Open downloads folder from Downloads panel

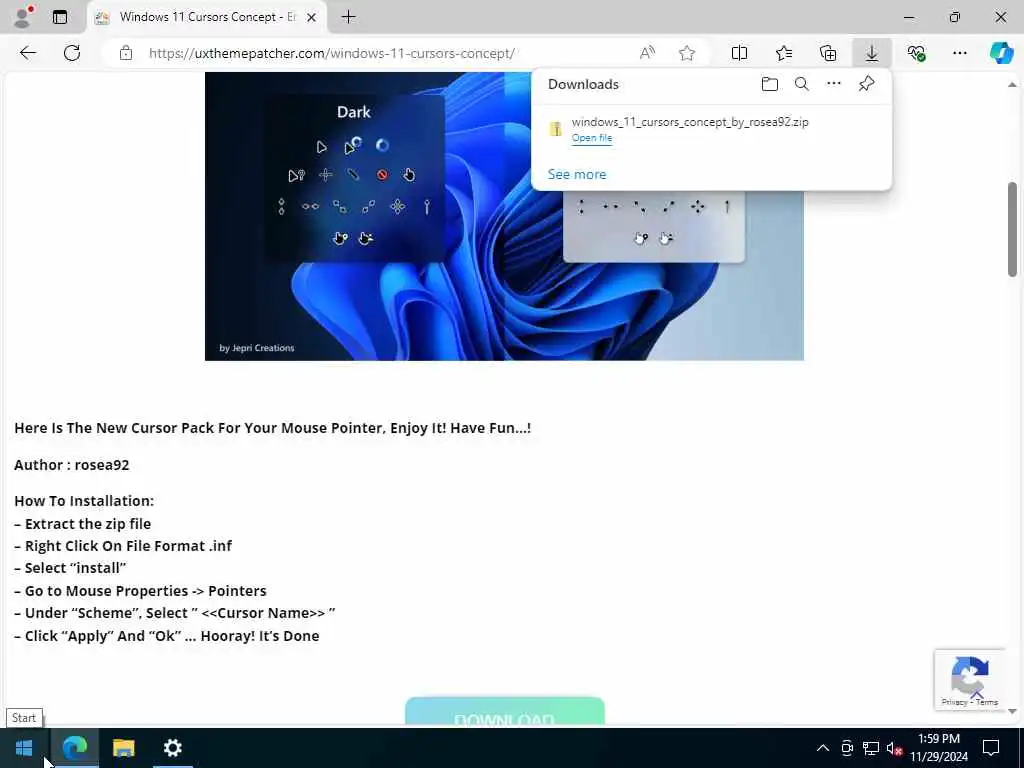pos(770,84)
